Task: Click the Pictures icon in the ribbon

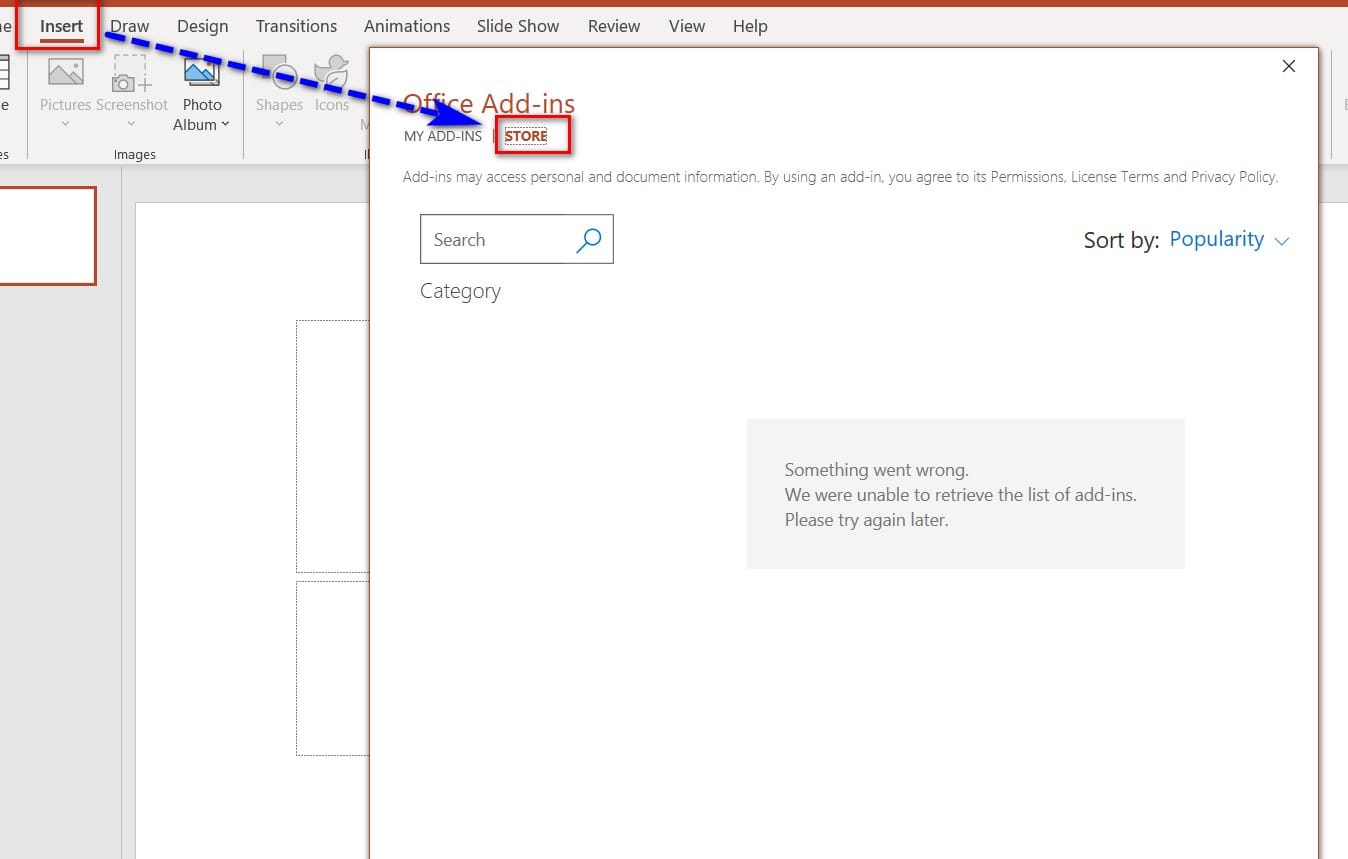Action: pyautogui.click(x=65, y=74)
